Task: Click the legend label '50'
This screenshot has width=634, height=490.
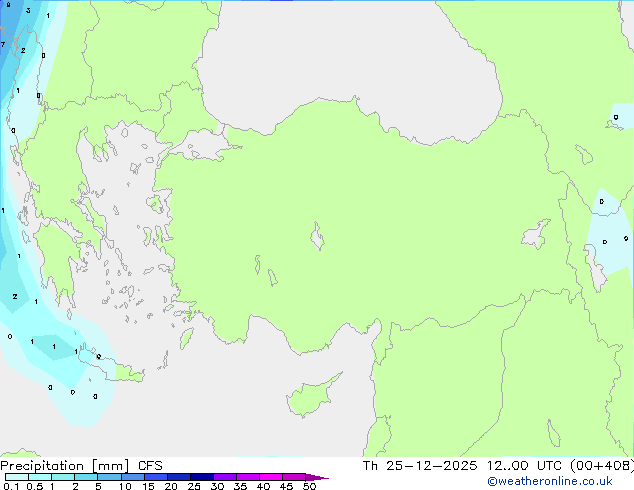Action: (x=309, y=486)
